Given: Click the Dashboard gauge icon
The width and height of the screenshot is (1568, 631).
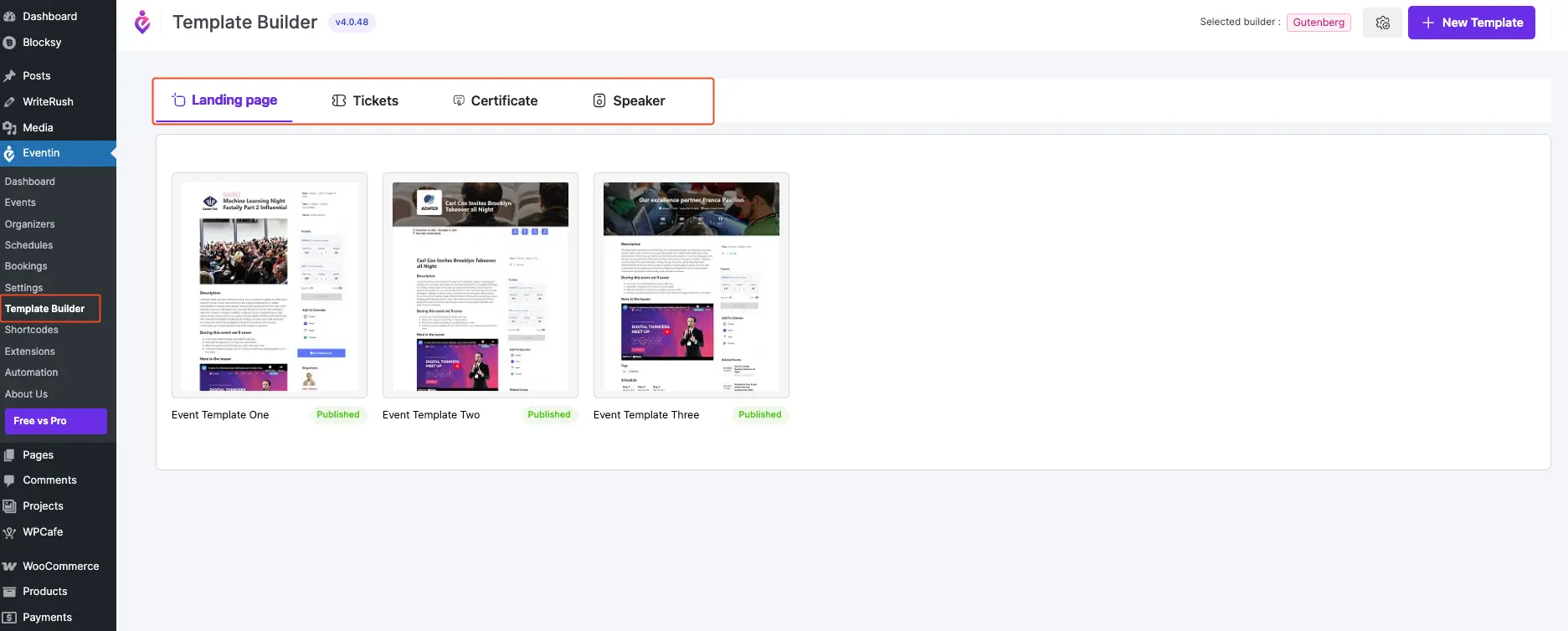Looking at the screenshot, I should (x=10, y=16).
